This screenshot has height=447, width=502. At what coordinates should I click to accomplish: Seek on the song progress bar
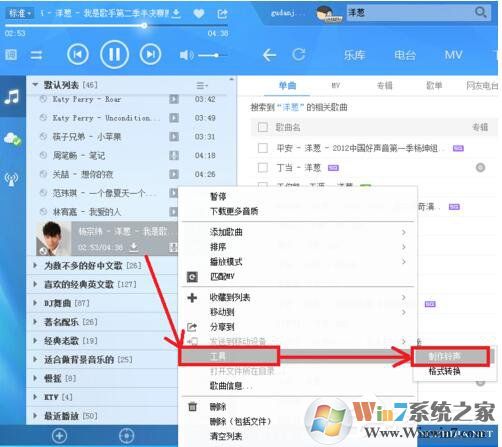(116, 25)
